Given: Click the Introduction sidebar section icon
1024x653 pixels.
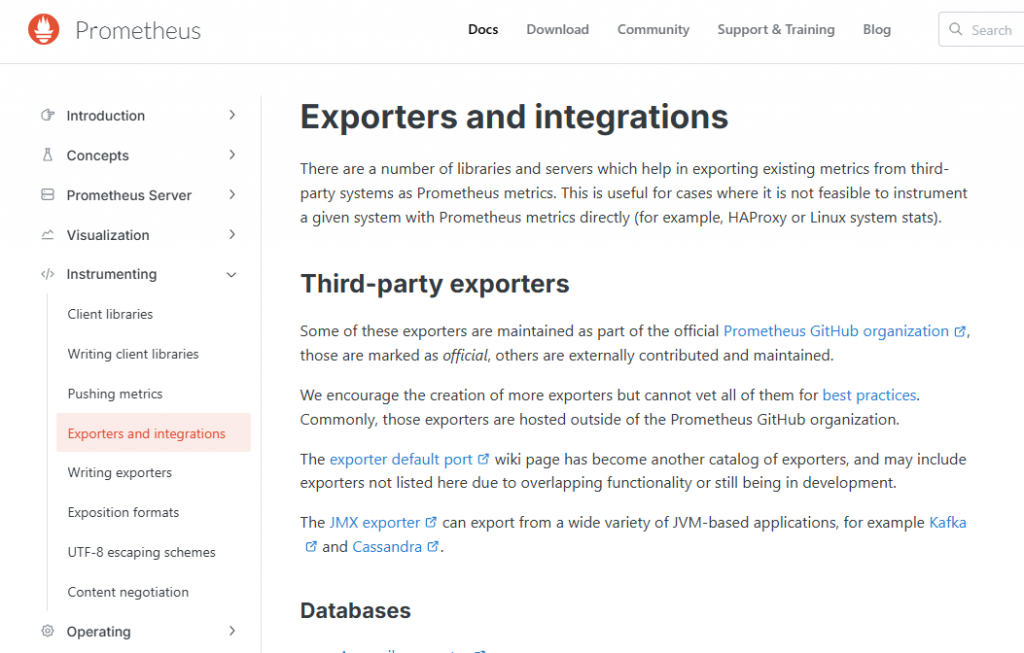Looking at the screenshot, I should (47, 115).
